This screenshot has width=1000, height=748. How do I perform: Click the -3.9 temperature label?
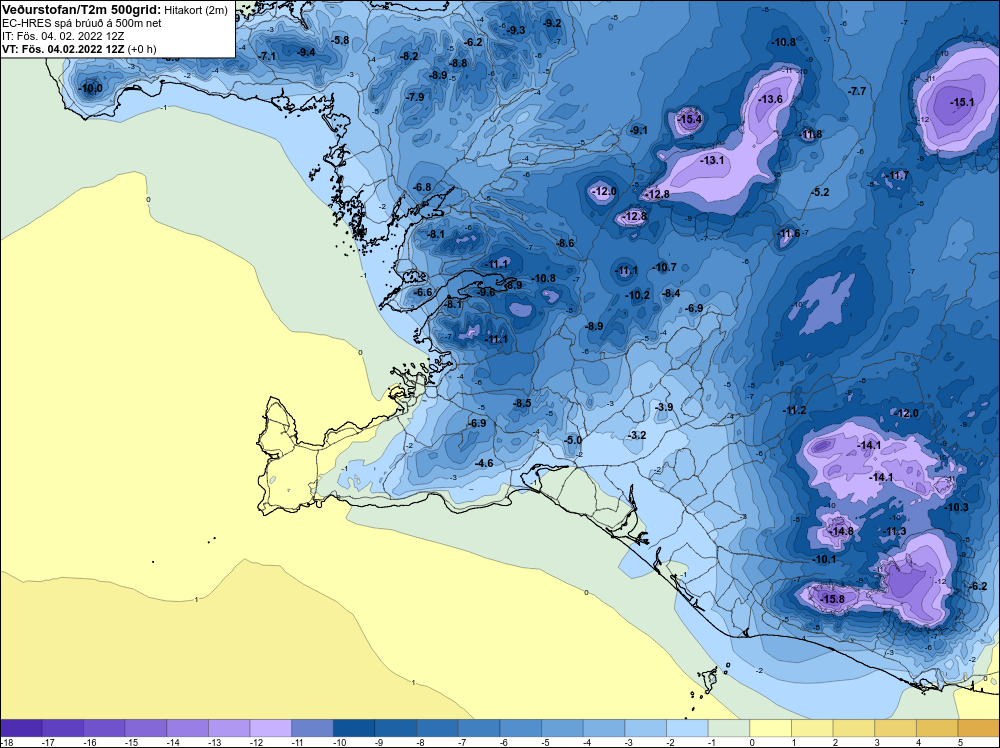pos(664,407)
